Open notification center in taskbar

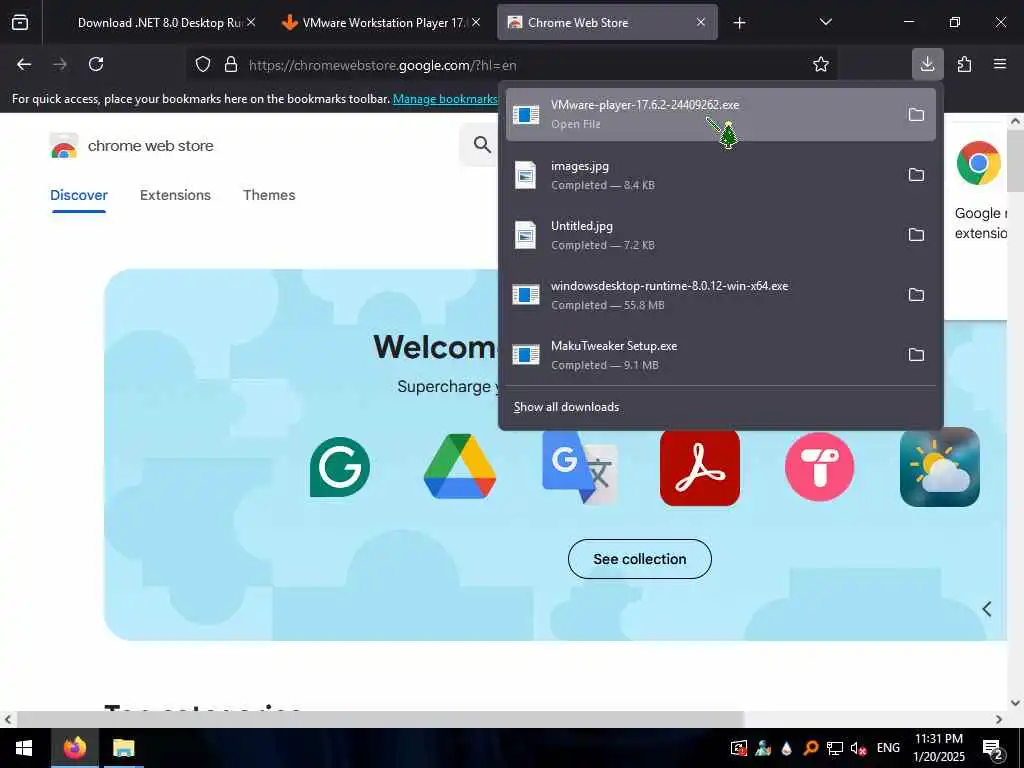click(x=993, y=748)
